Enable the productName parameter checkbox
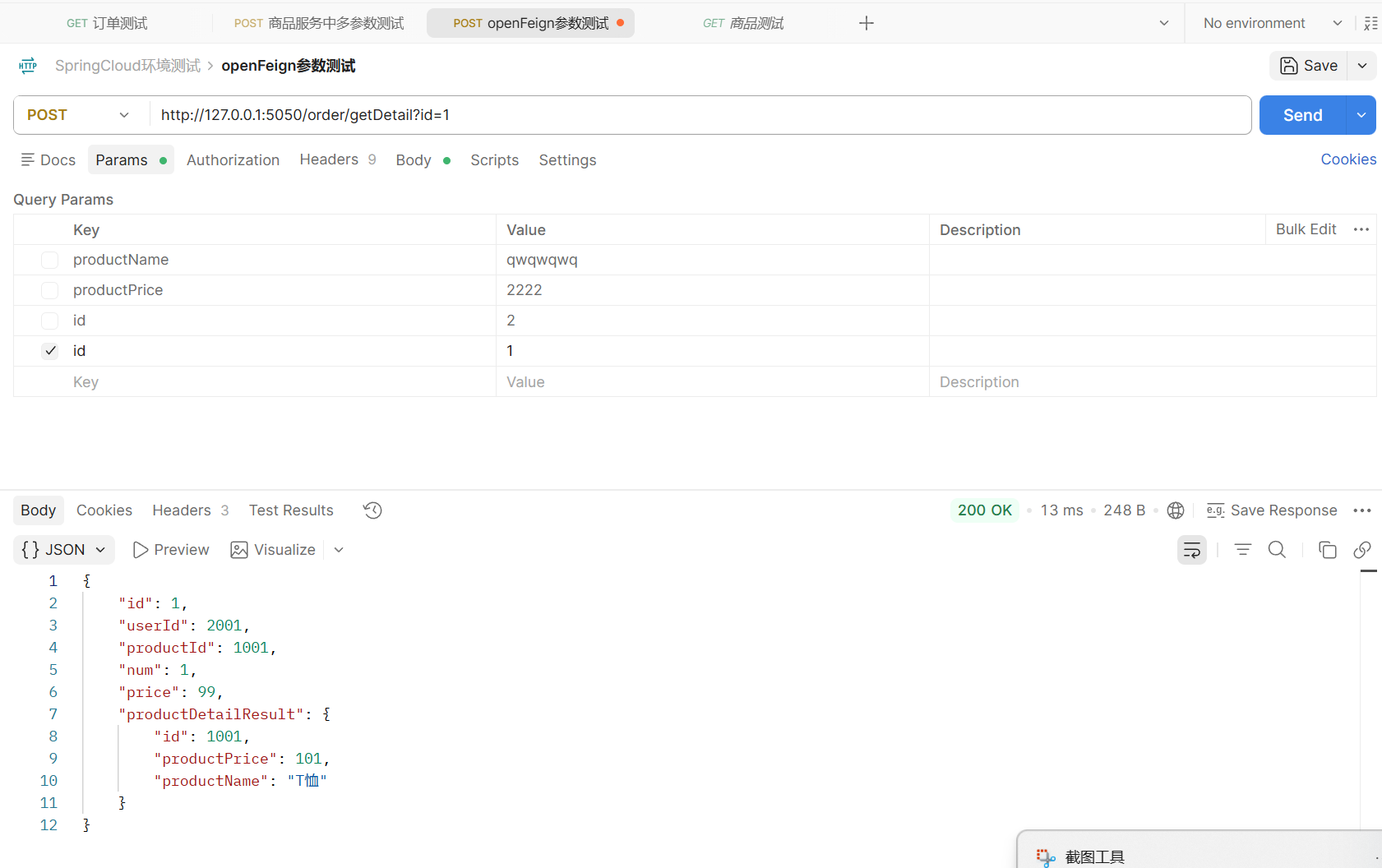Image resolution: width=1382 pixels, height=868 pixels. (x=50, y=260)
